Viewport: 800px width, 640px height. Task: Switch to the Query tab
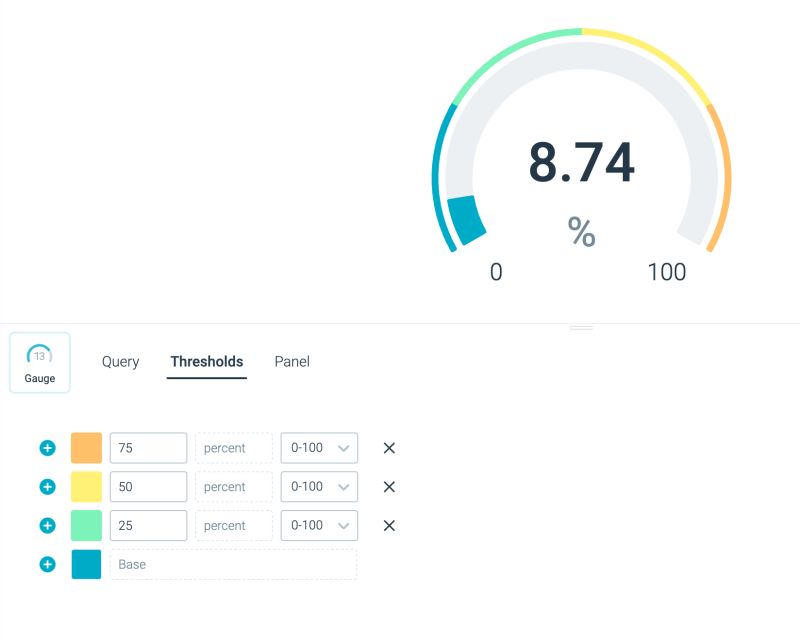(120, 361)
